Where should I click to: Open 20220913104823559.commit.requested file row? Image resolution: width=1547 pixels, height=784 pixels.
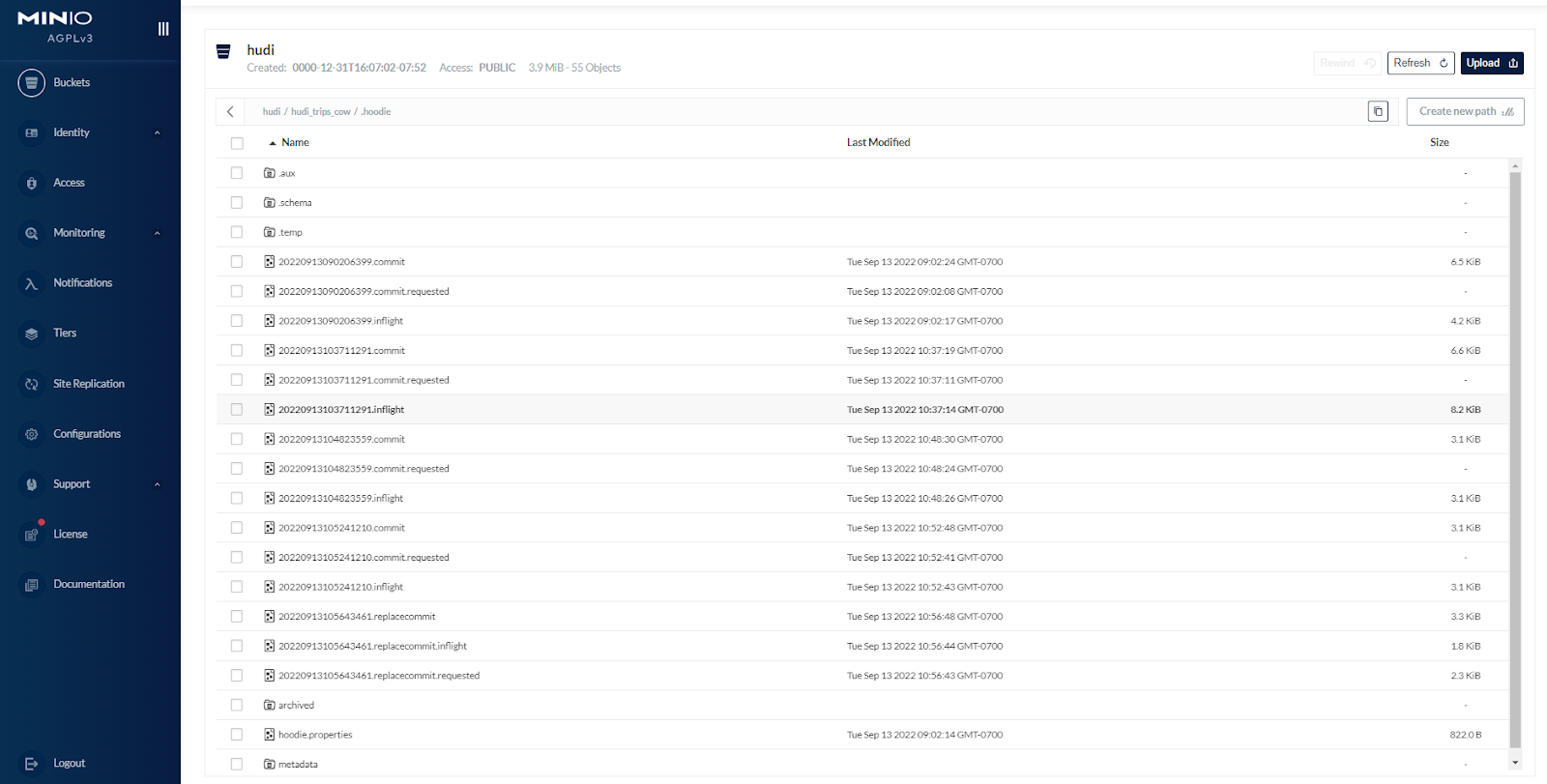[862, 469]
